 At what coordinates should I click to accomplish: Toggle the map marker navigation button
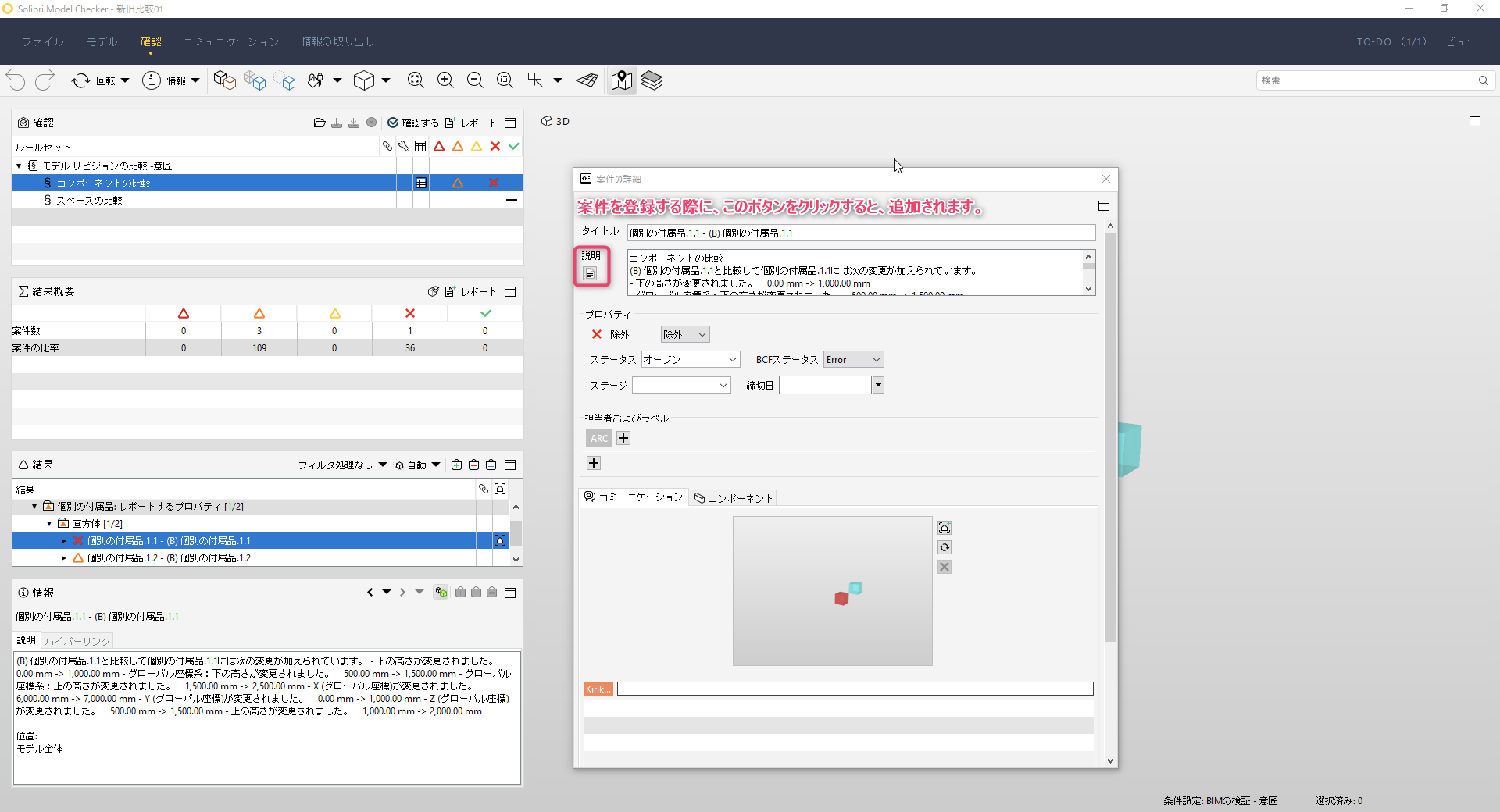622,80
